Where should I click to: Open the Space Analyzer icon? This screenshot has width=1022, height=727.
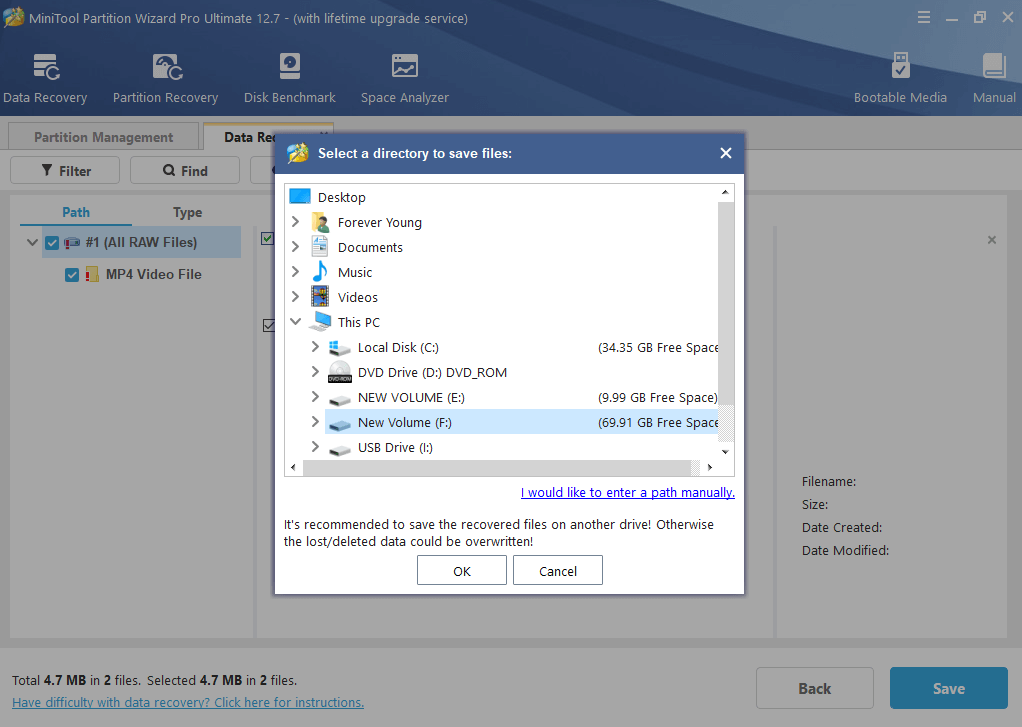405,67
